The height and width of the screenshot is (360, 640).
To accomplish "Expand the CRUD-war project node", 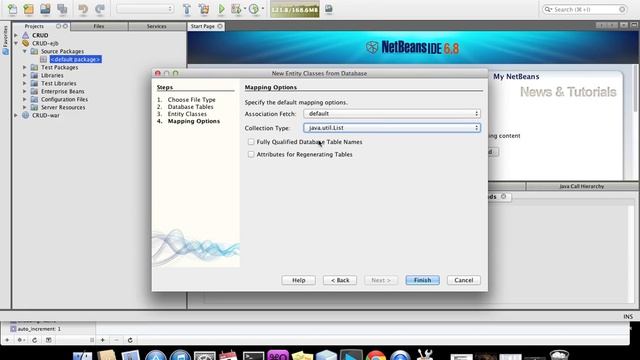I will (x=16, y=116).
